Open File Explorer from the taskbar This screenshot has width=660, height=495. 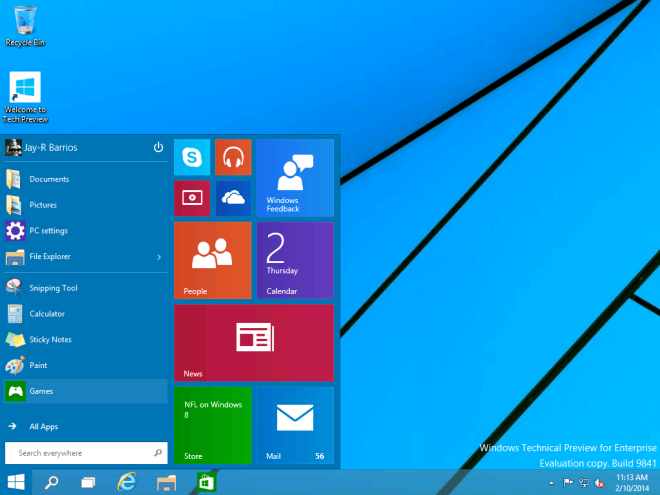[166, 482]
